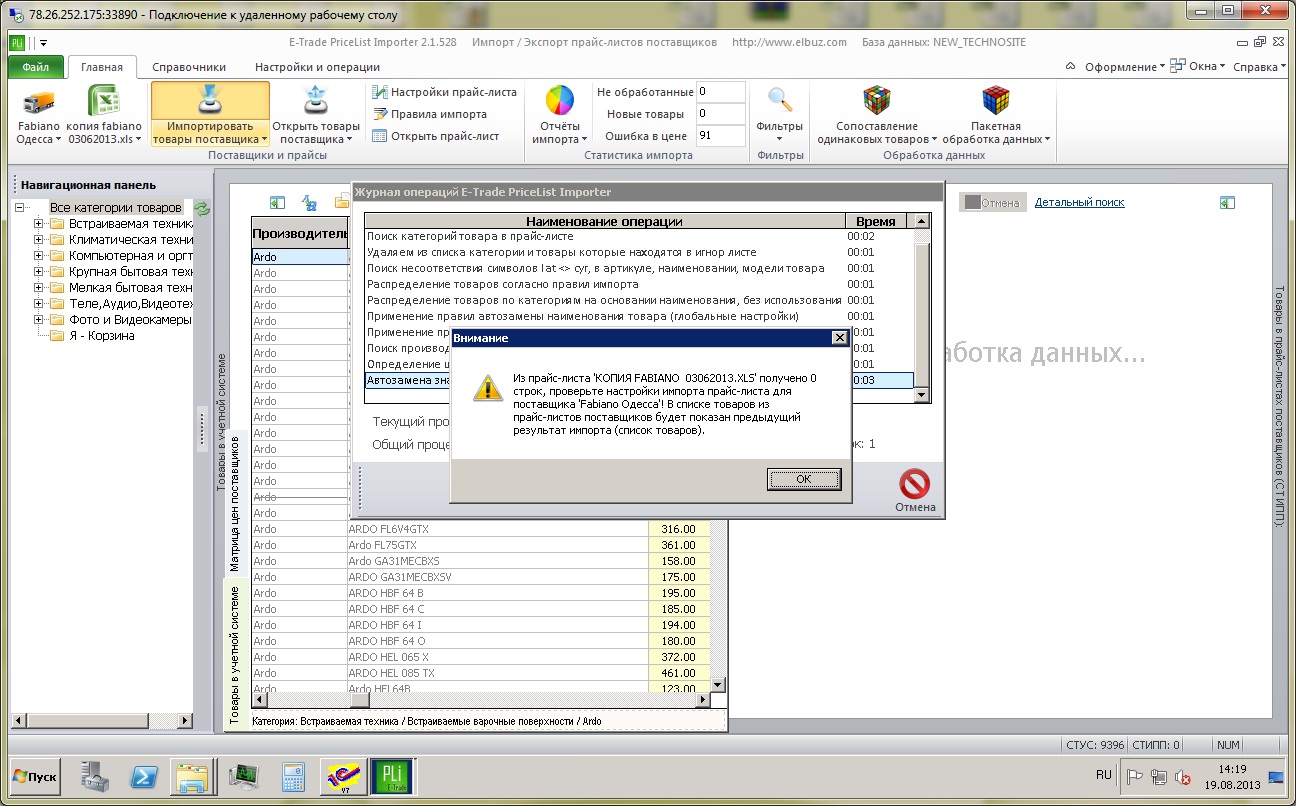Open the Файл tab
Screen dimensions: 1296x806
point(36,67)
